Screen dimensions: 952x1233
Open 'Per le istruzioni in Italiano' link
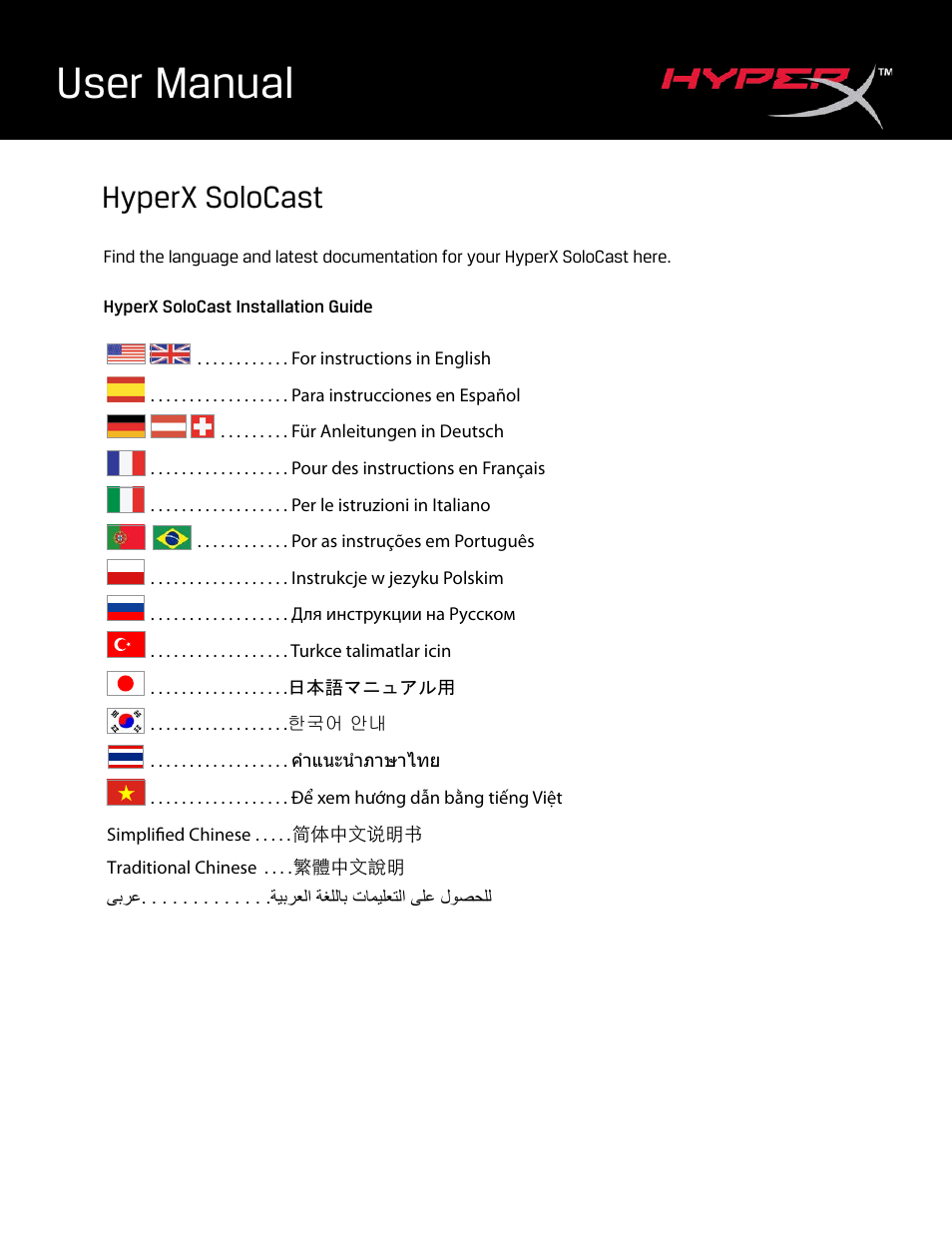click(391, 505)
